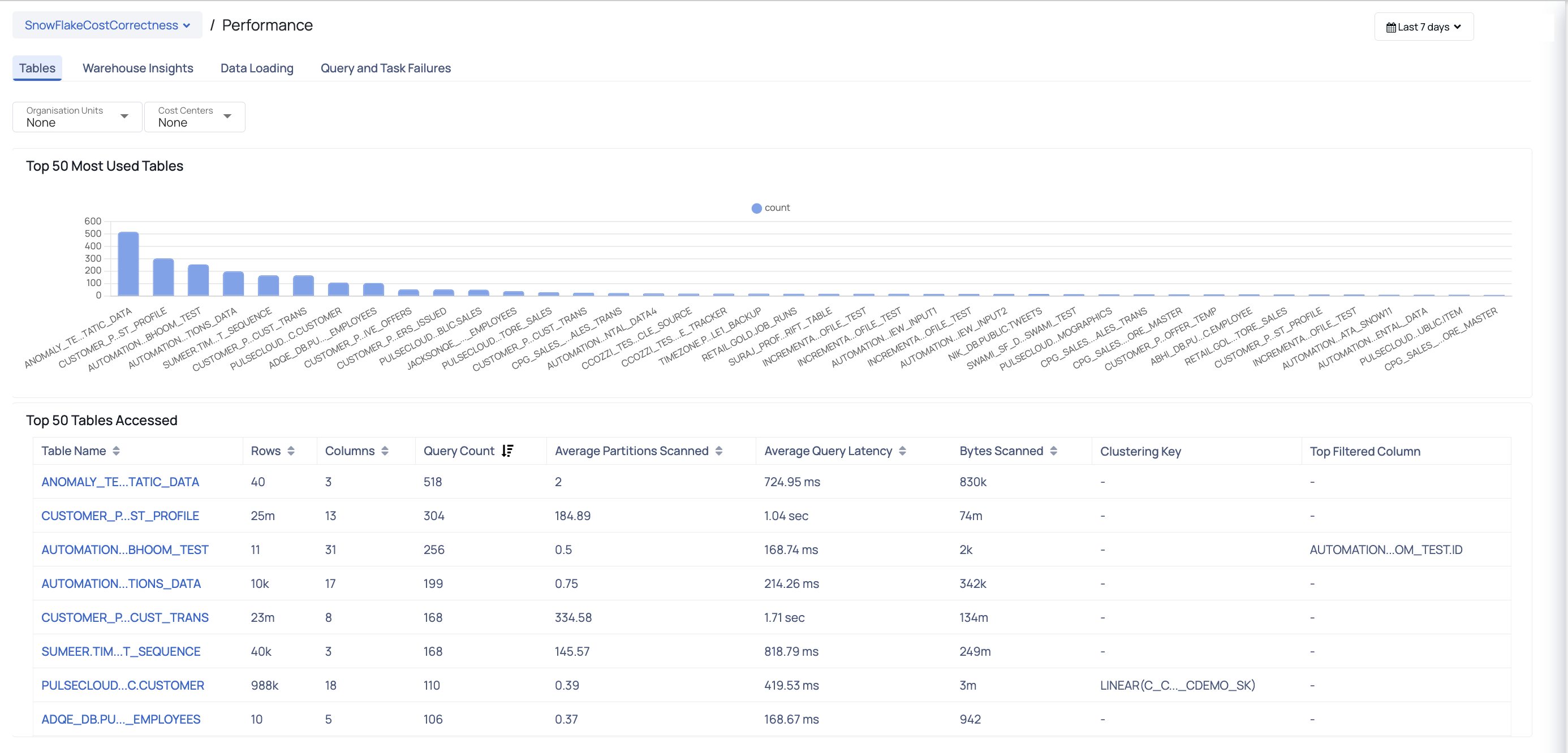The width and height of the screenshot is (1568, 753).
Task: Open the SUMEER.TIM...T_SEQUENCE table link
Action: click(x=120, y=651)
